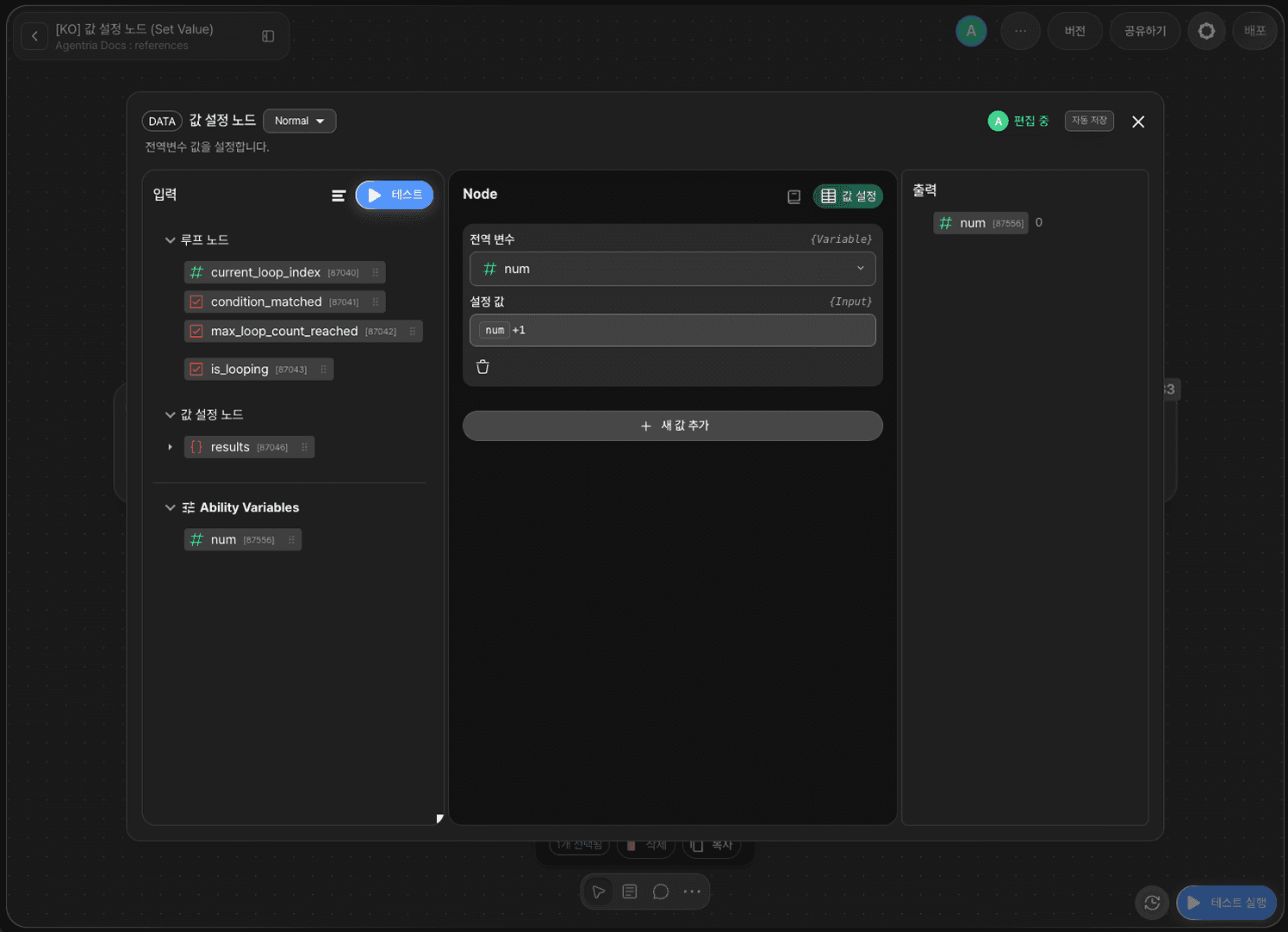The image size is (1288, 932).
Task: Click the is_looping checkbox icon
Action: [196, 369]
